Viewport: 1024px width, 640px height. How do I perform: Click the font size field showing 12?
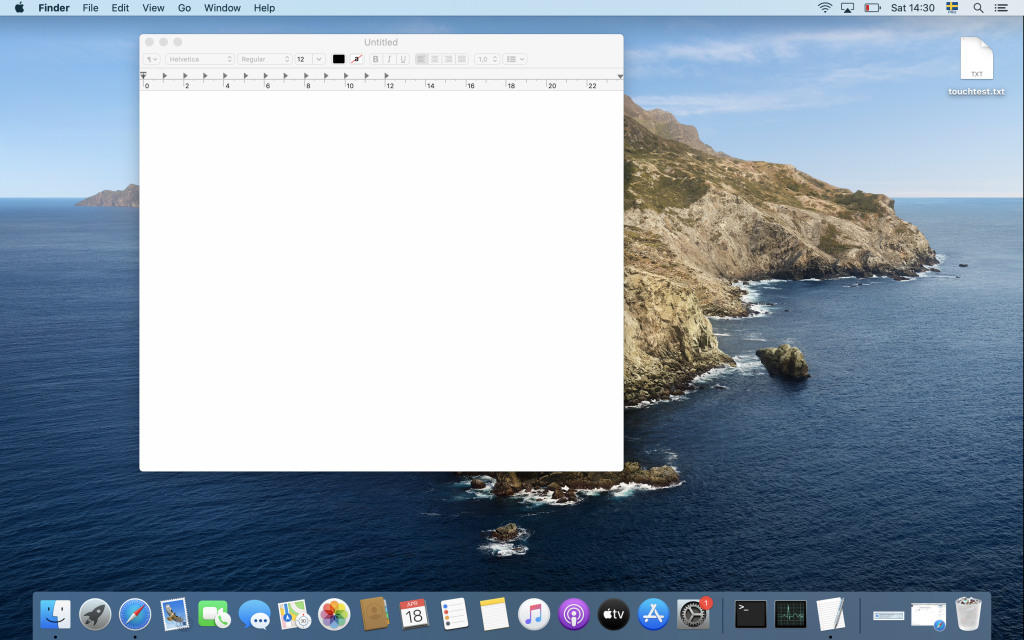[x=304, y=59]
